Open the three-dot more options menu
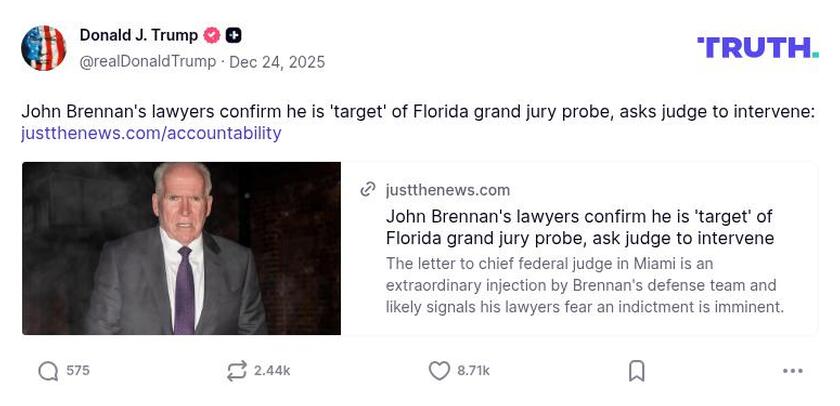840x406 pixels. (x=792, y=371)
